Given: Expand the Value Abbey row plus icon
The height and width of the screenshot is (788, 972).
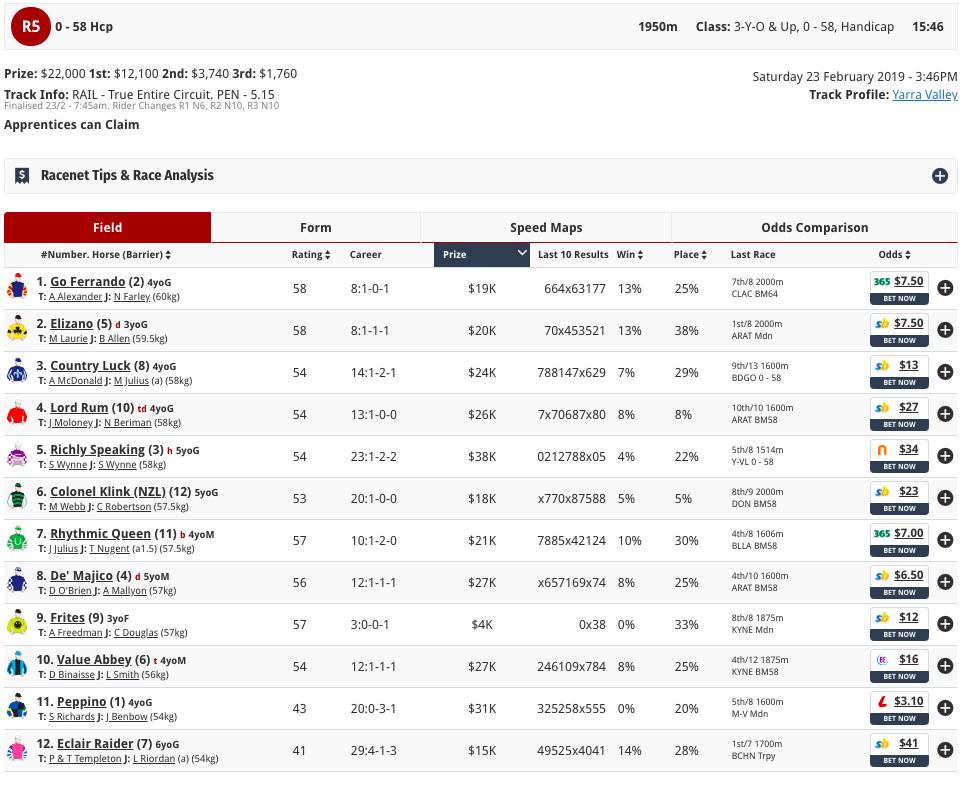Looking at the screenshot, I should (945, 666).
